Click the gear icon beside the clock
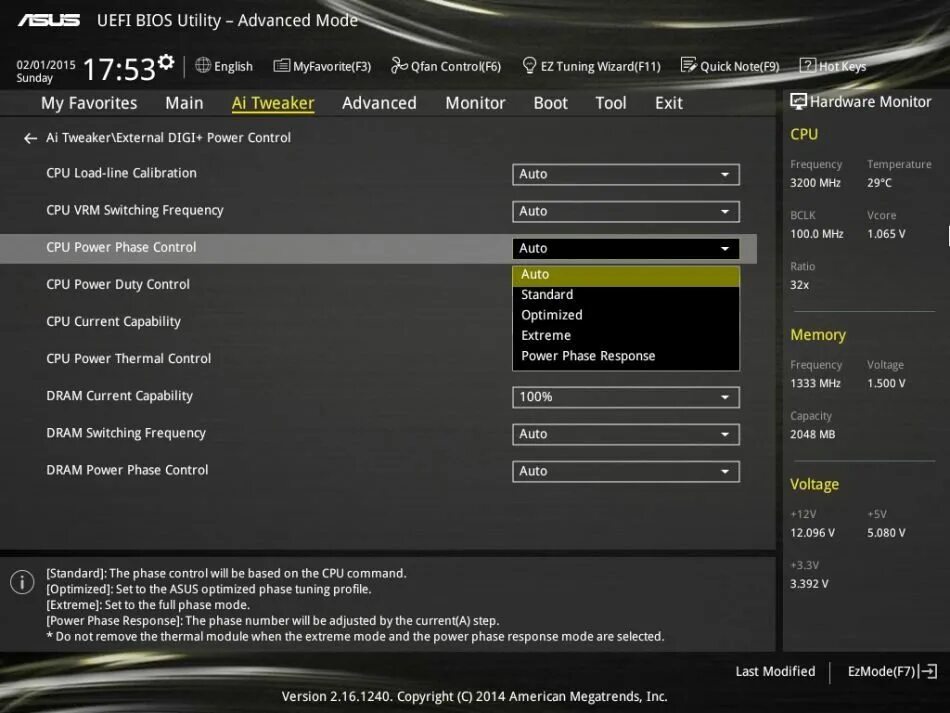Image resolution: width=950 pixels, height=713 pixels. [166, 62]
